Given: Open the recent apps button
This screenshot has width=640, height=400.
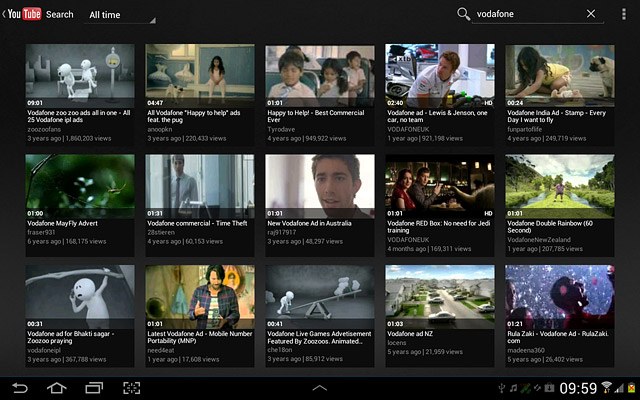Looking at the screenshot, I should click(x=94, y=388).
